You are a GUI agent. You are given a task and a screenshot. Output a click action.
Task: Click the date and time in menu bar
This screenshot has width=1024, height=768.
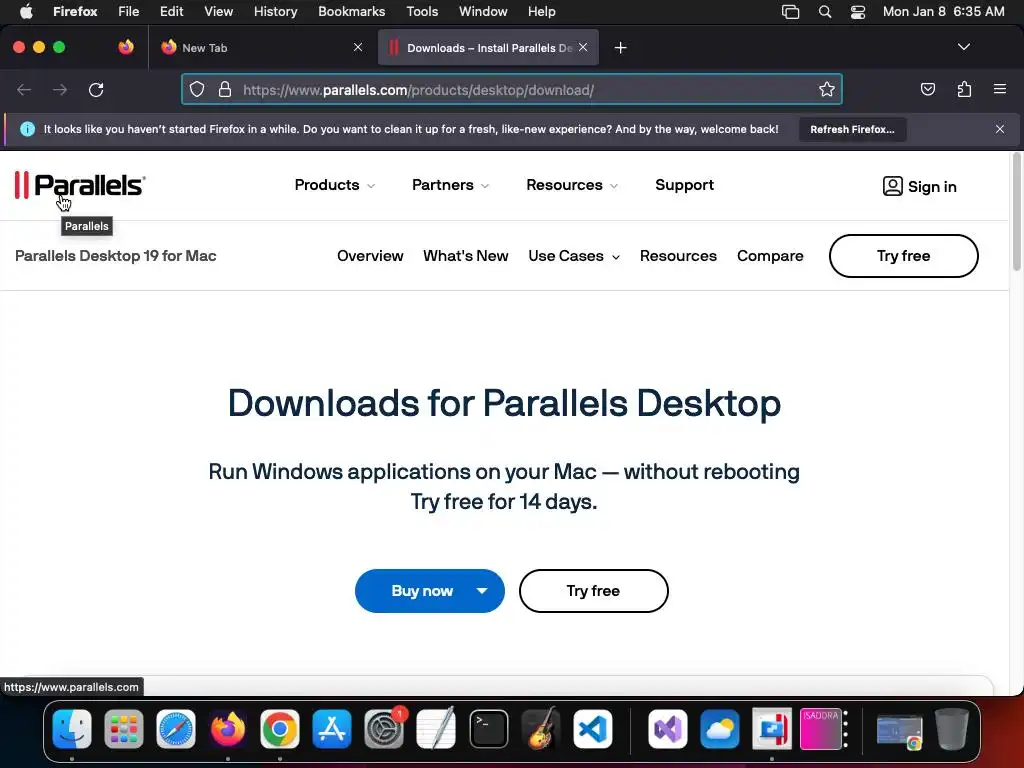tap(943, 12)
